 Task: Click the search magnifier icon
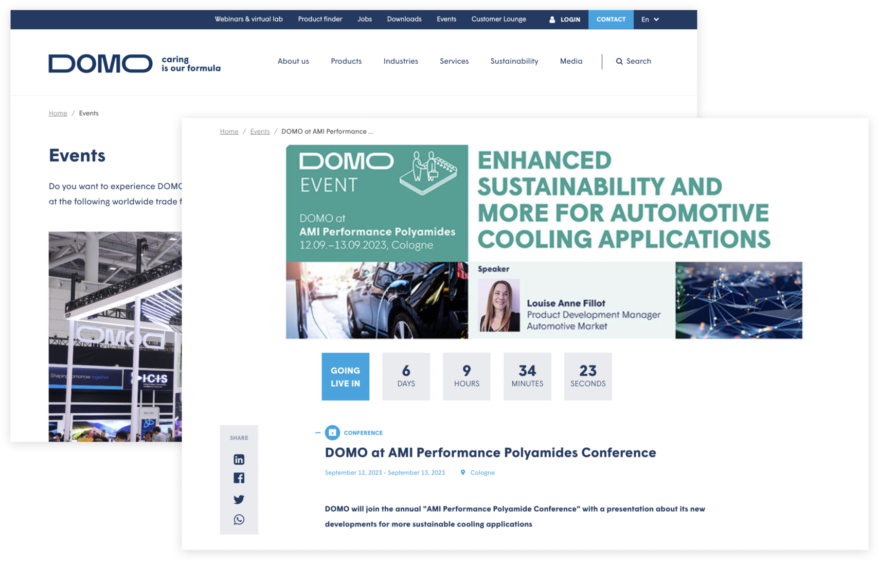point(619,62)
